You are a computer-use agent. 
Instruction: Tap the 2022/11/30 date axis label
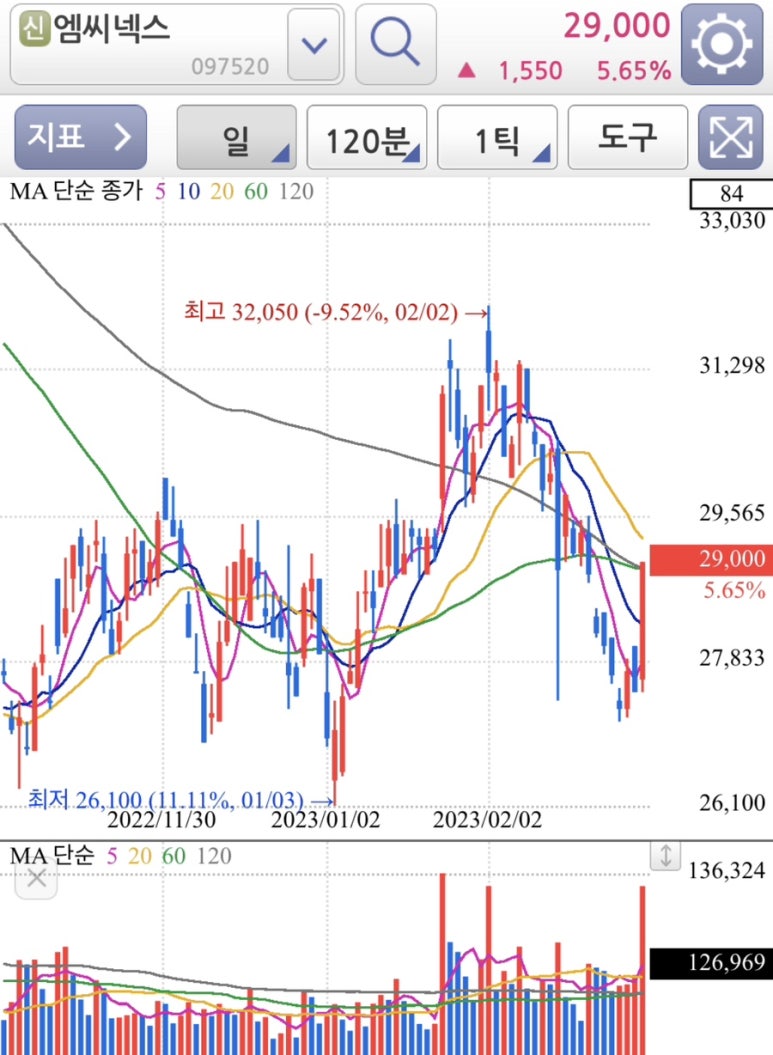pos(161,820)
